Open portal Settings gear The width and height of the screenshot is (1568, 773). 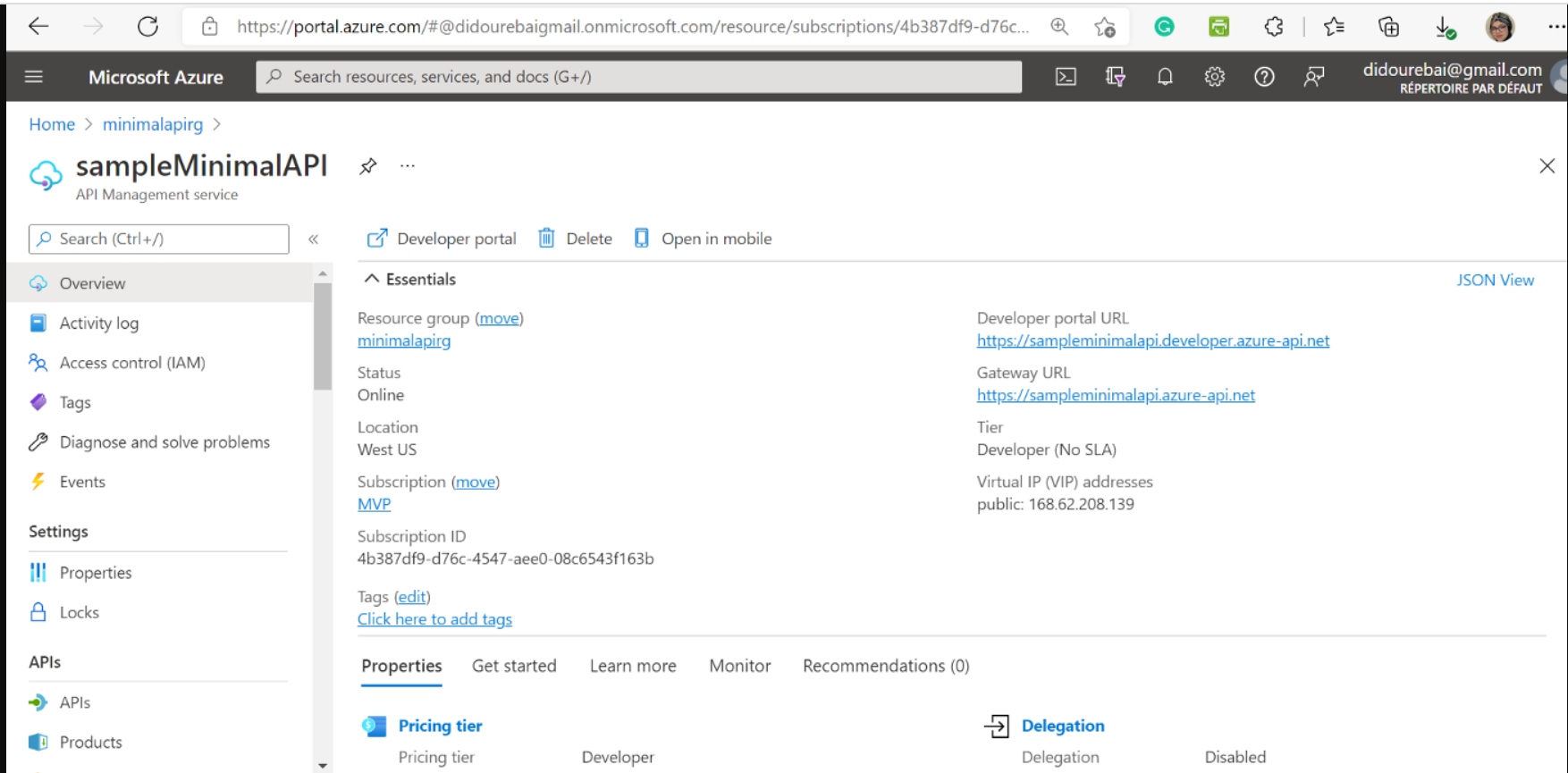[1214, 77]
